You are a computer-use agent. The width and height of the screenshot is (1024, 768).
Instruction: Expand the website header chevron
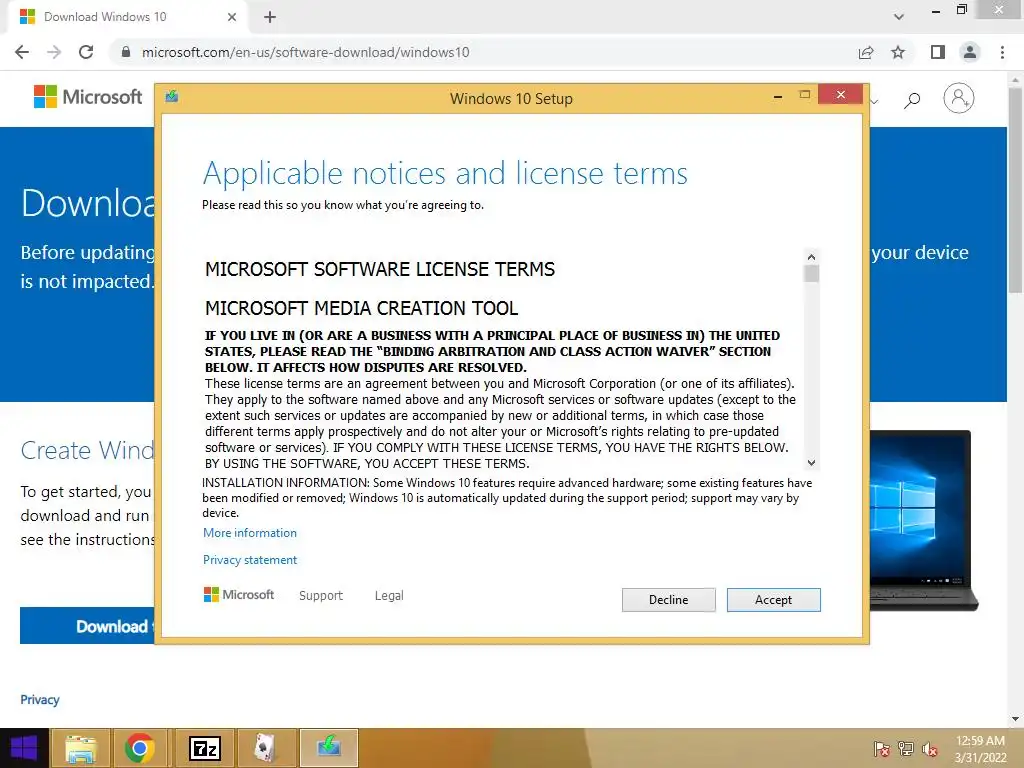pyautogui.click(x=874, y=101)
